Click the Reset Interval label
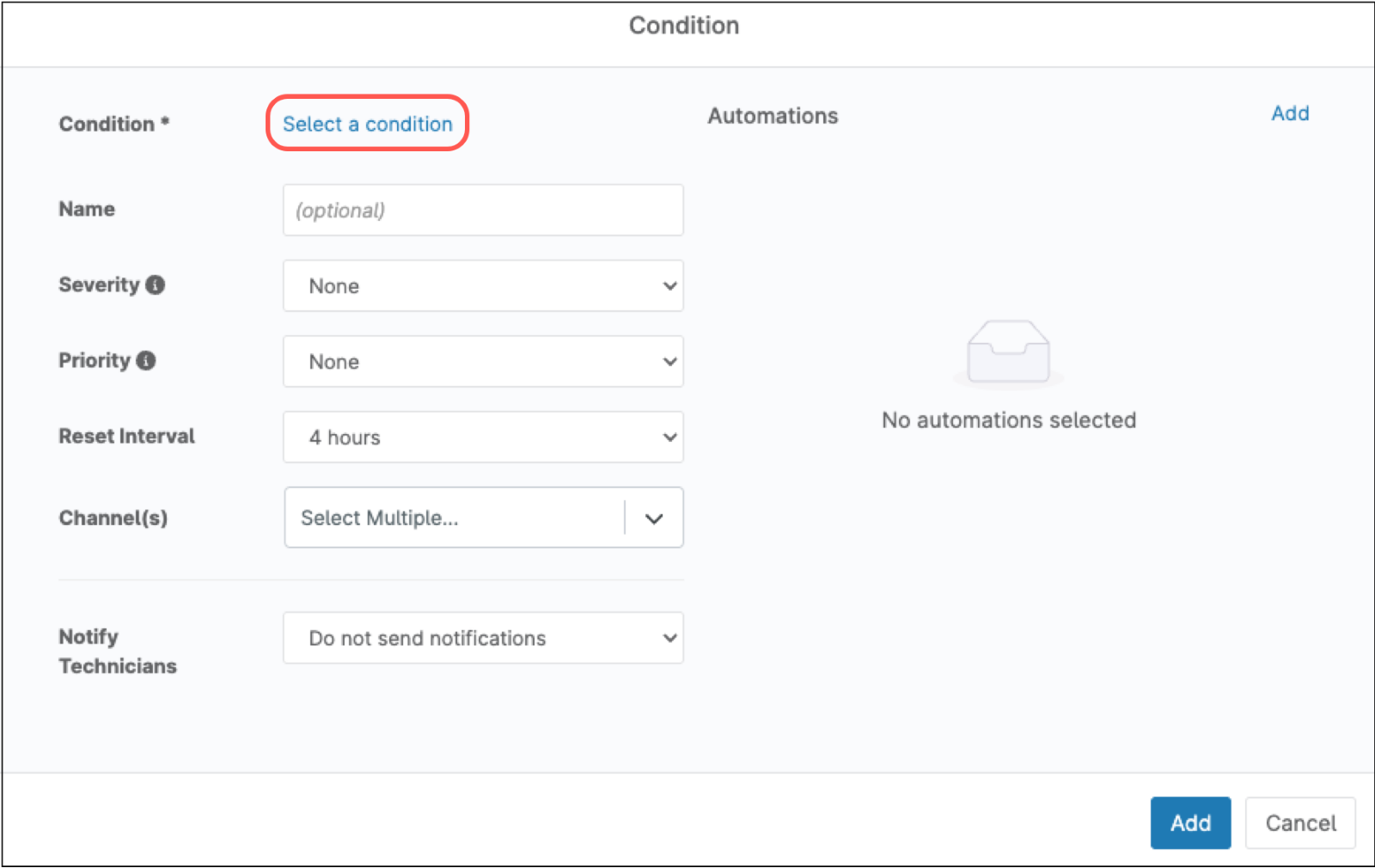 [125, 436]
